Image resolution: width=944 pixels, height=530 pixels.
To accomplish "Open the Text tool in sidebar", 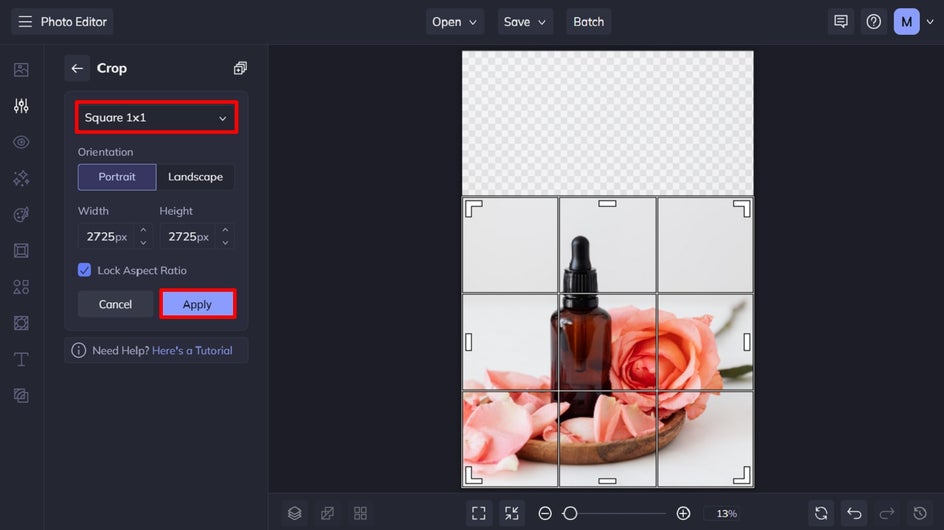I will click(x=21, y=359).
